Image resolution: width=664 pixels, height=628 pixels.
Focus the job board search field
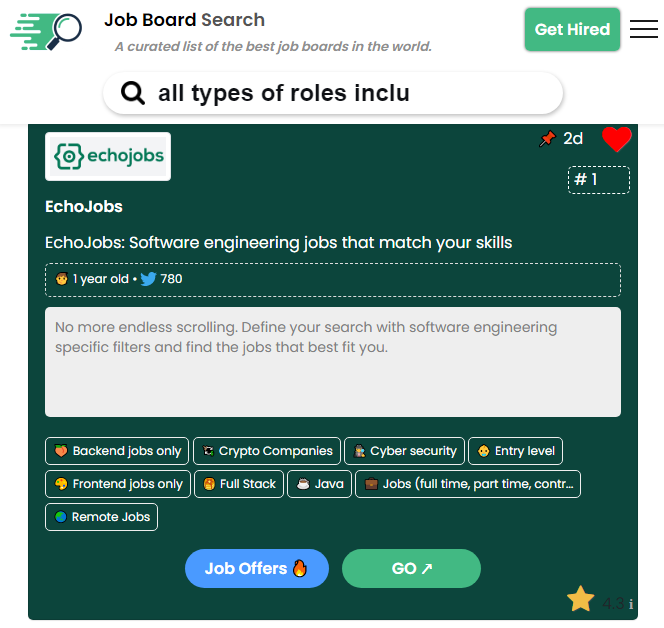(x=333, y=93)
